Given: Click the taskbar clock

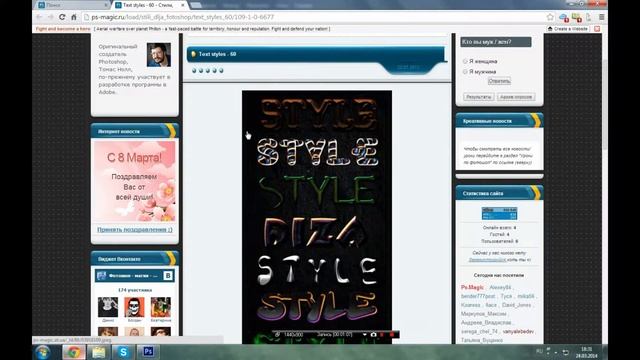Looking at the screenshot, I should [587, 353].
